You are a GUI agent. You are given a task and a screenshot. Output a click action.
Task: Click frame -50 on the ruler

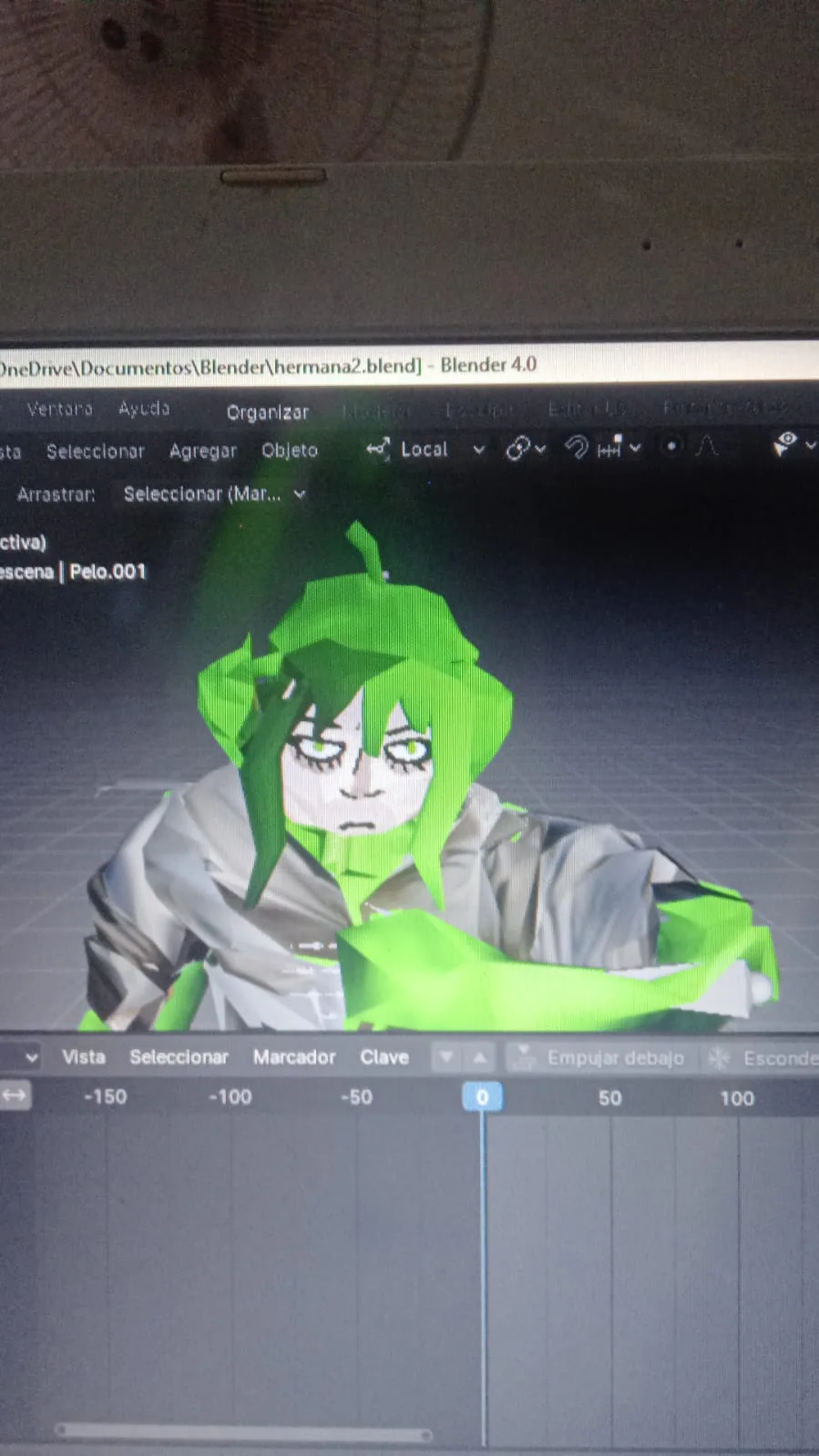(356, 1097)
